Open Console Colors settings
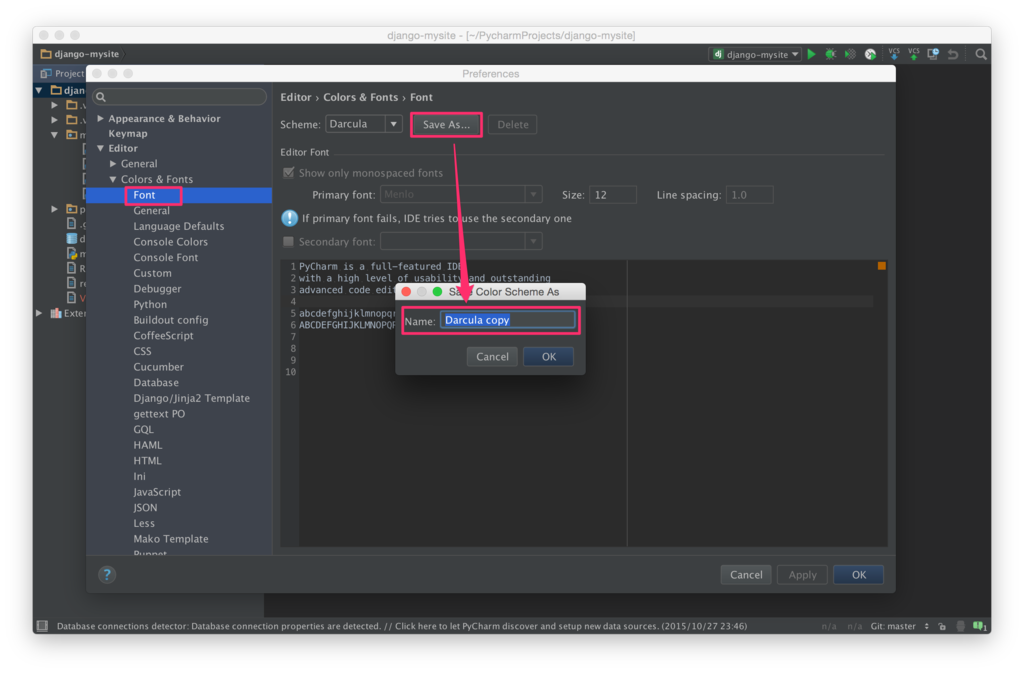 point(170,242)
